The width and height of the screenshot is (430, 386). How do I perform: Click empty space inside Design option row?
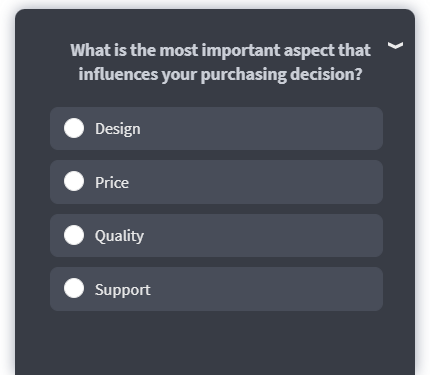click(260, 129)
